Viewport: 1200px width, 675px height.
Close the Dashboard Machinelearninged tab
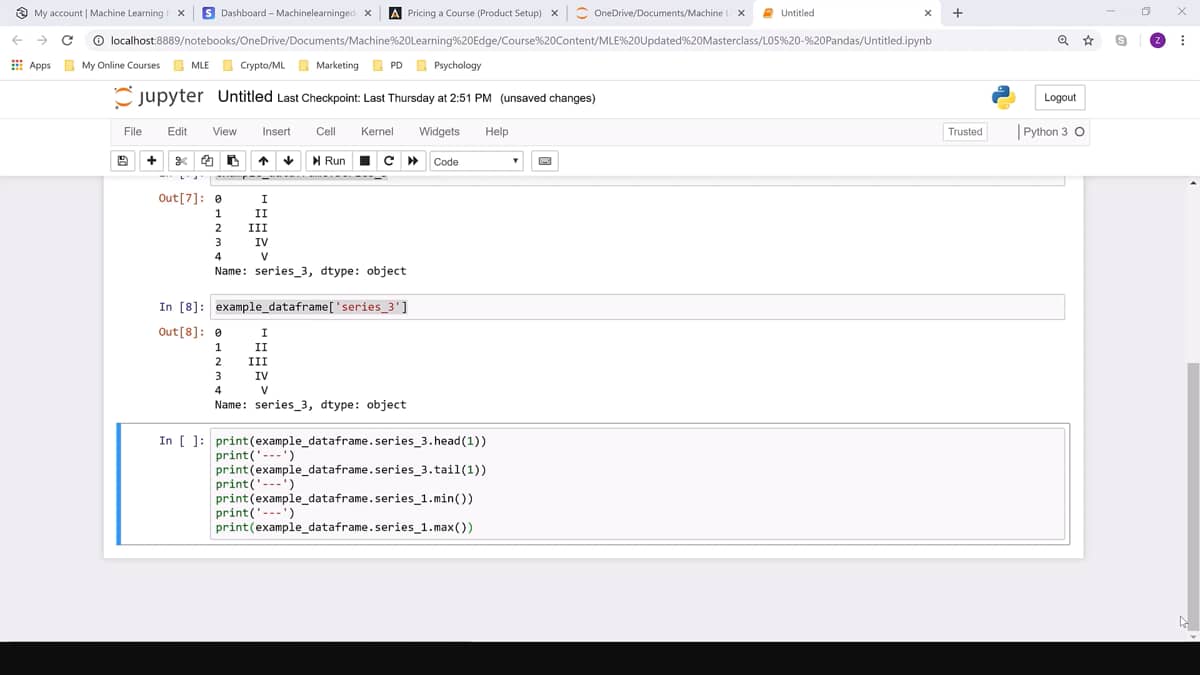tap(367, 13)
